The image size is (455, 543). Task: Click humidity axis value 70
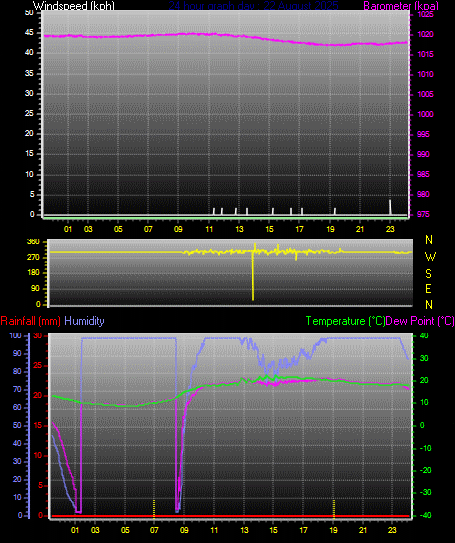pos(17,390)
